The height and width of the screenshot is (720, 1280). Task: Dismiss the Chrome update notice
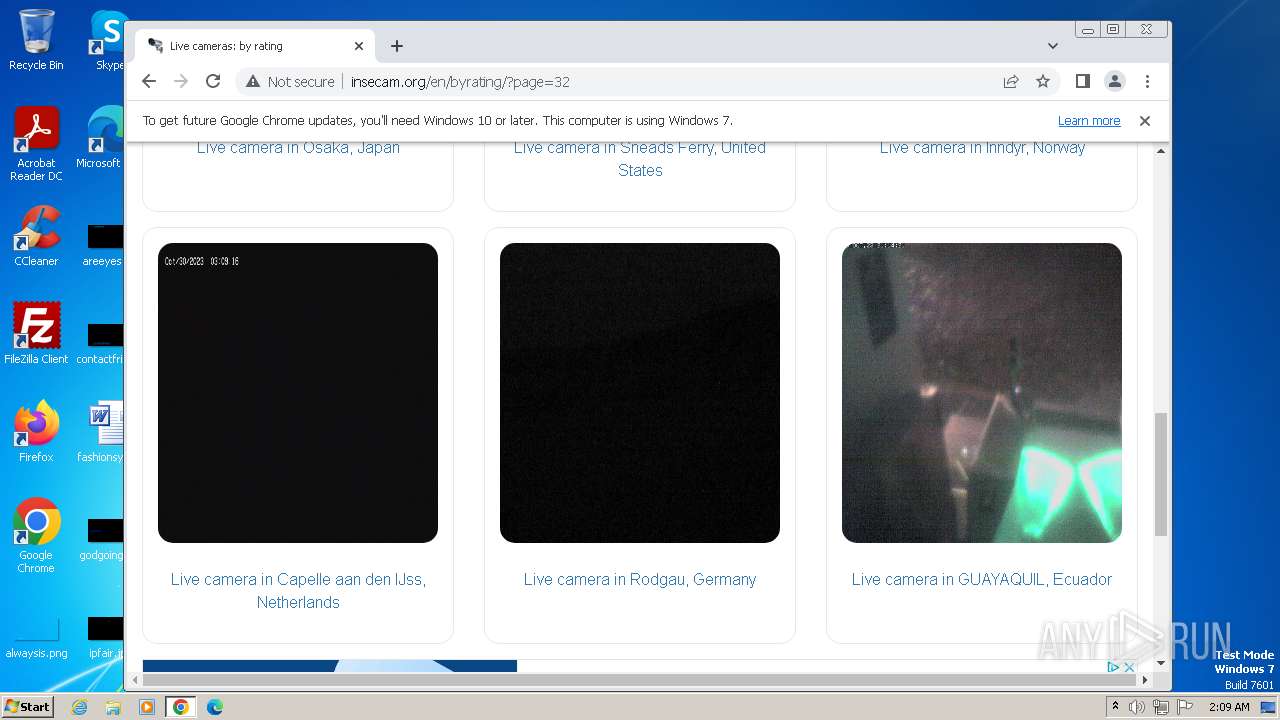pos(1145,121)
